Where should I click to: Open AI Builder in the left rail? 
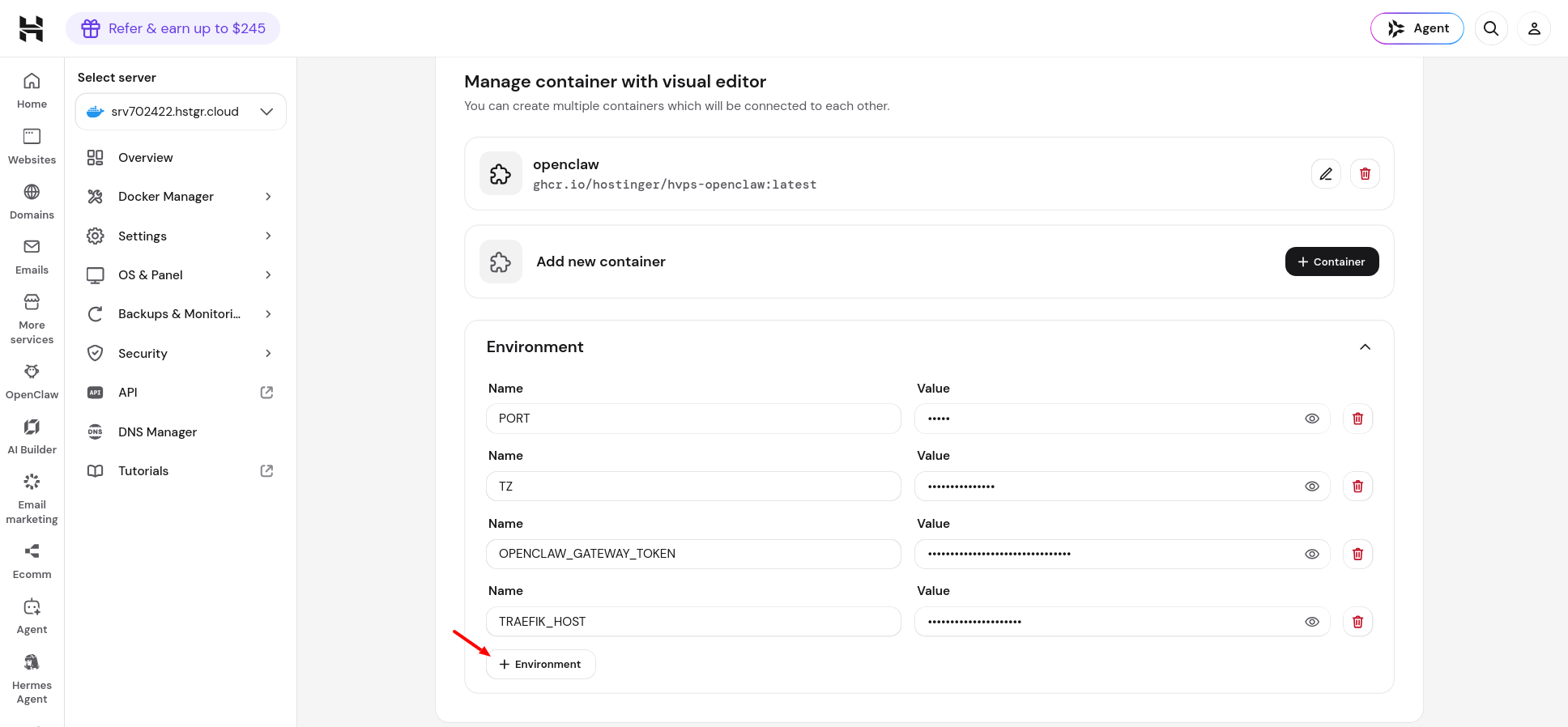pos(32,436)
